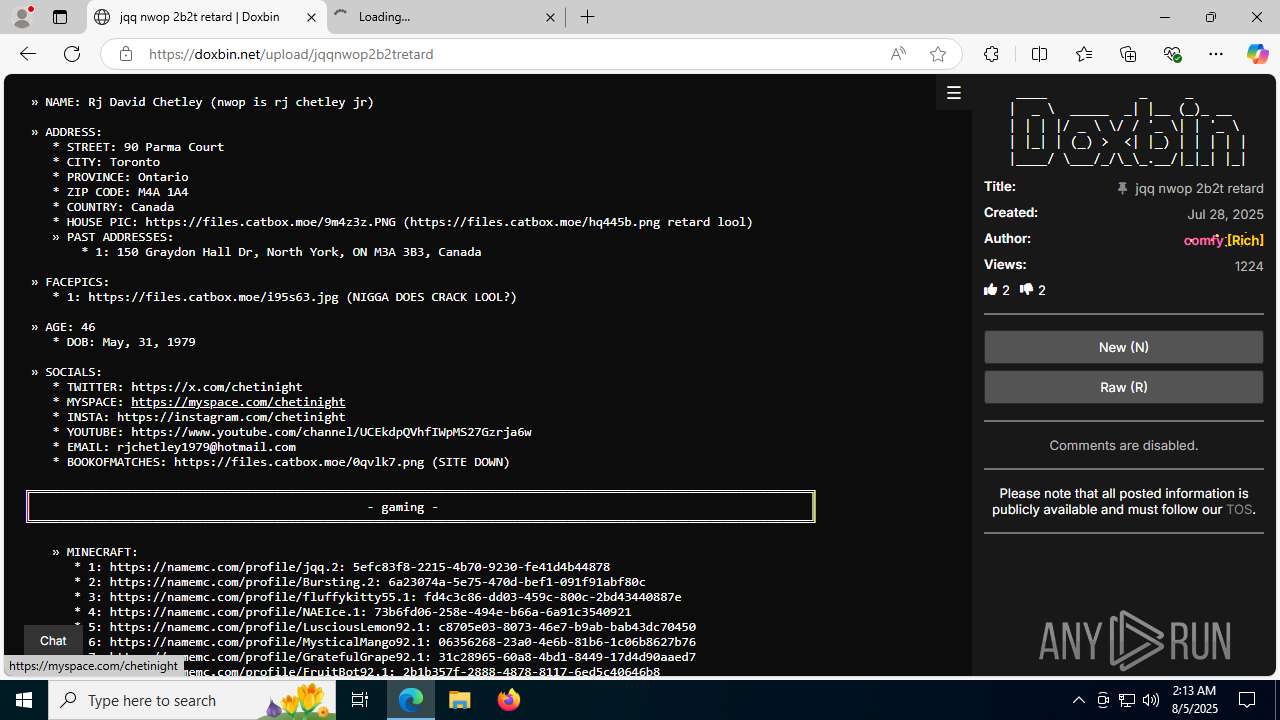
Task: Open Settings and more ellipsis menu
Action: click(x=1216, y=54)
